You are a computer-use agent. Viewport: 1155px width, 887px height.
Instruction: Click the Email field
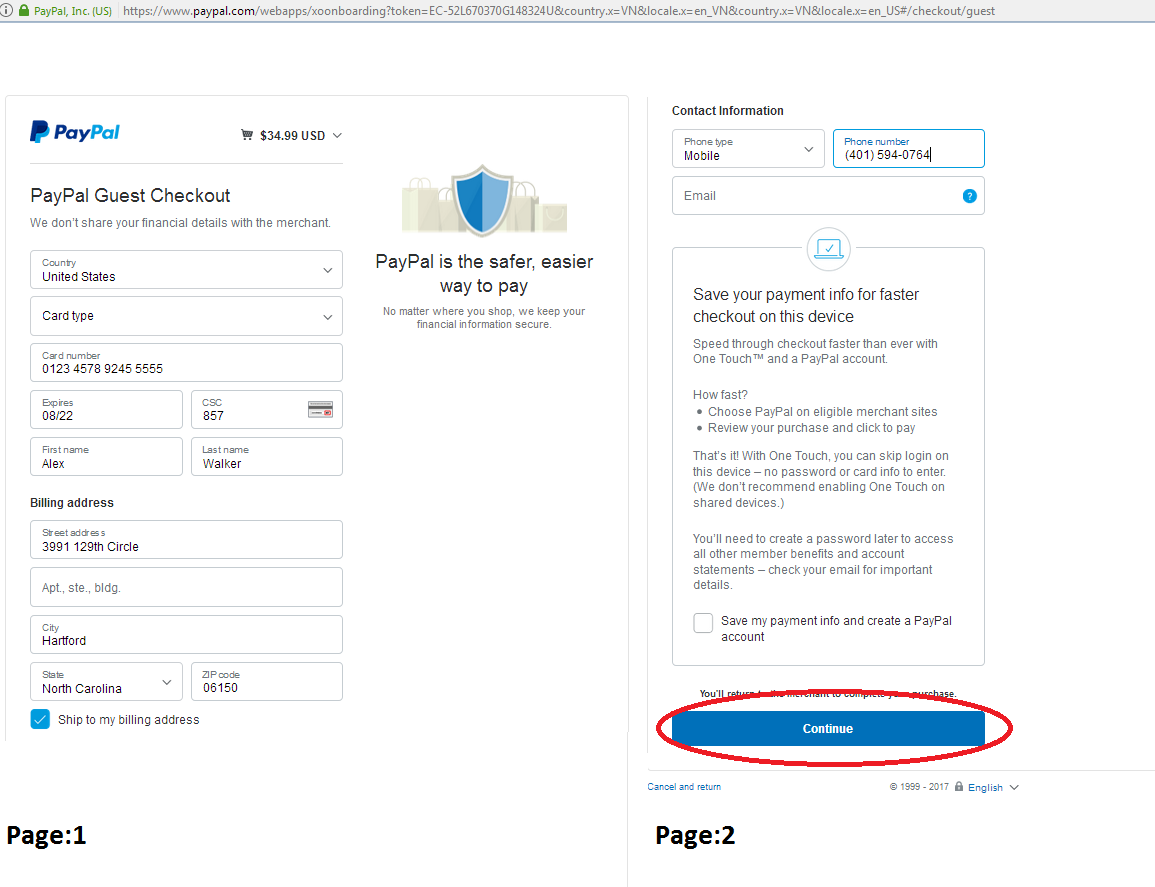tap(829, 196)
